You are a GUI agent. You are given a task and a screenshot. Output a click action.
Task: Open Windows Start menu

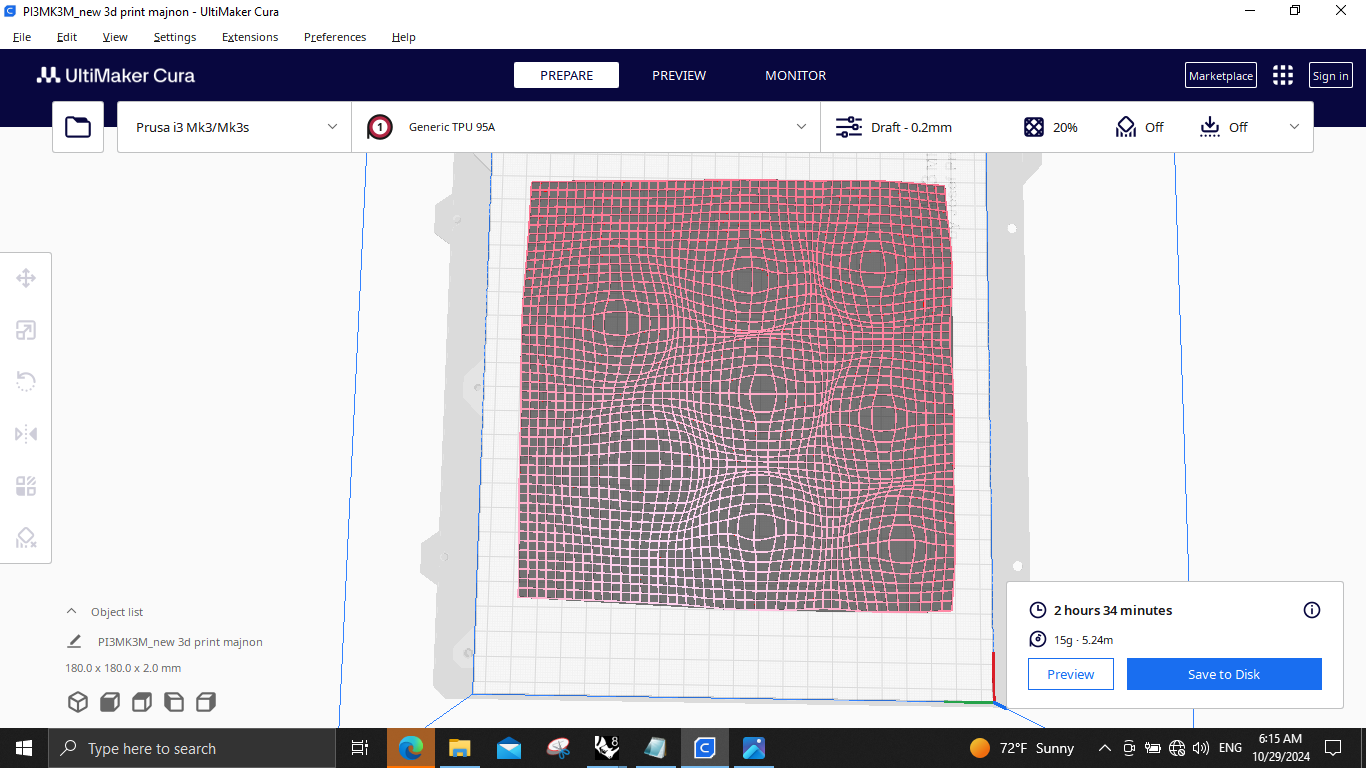[23, 748]
